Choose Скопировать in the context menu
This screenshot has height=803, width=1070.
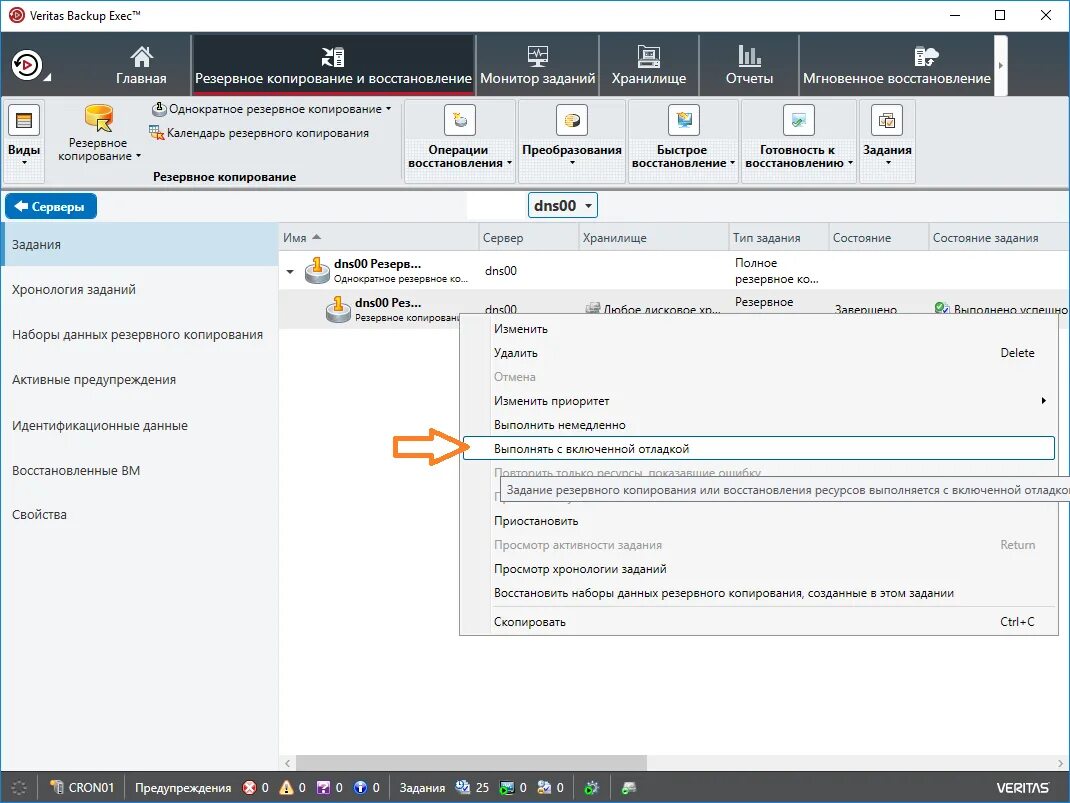[x=759, y=622]
